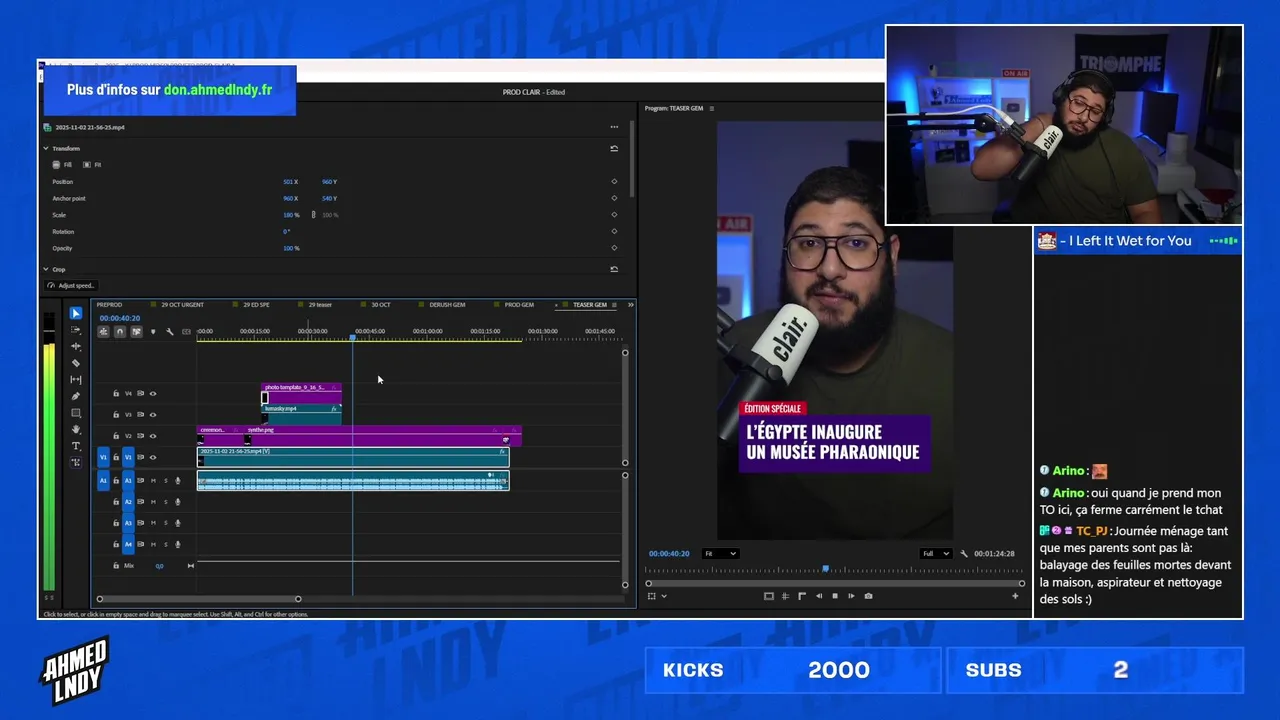Toggle V4 track eye visibility
Viewport: 1280px width, 720px height.
click(x=153, y=394)
